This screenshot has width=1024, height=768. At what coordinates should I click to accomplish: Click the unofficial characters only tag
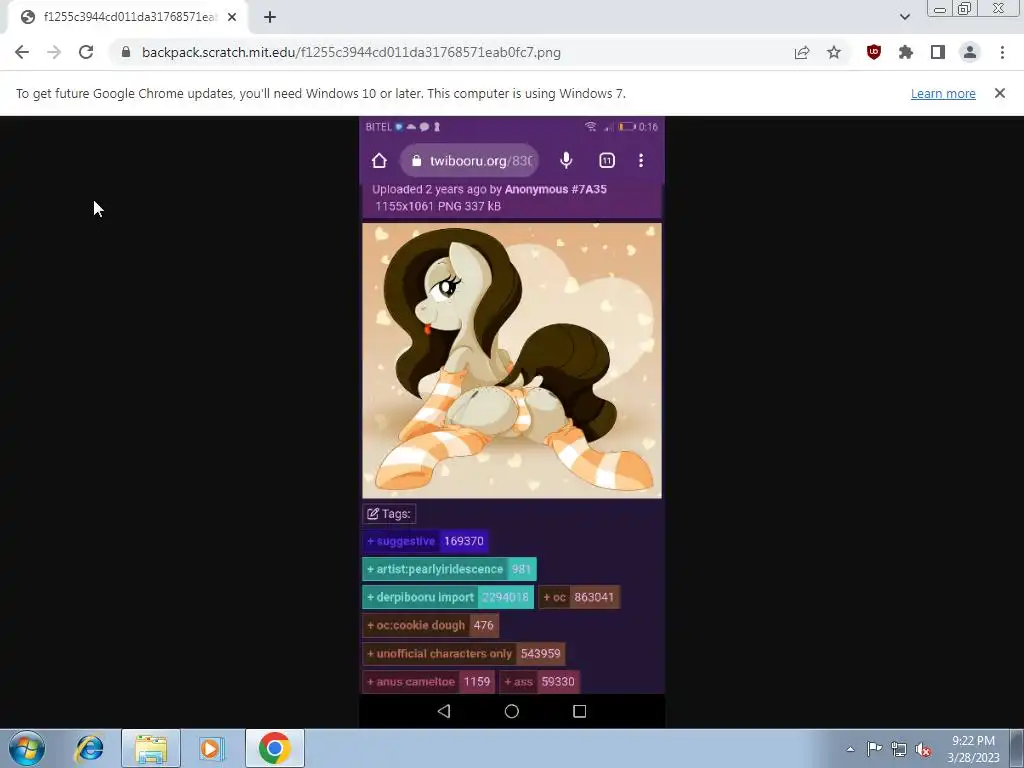464,653
